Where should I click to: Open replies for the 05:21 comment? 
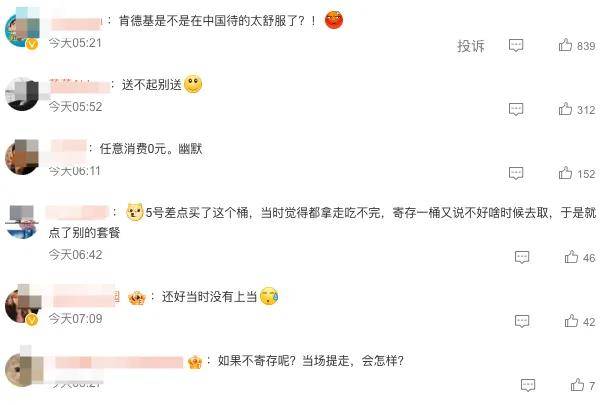516,46
